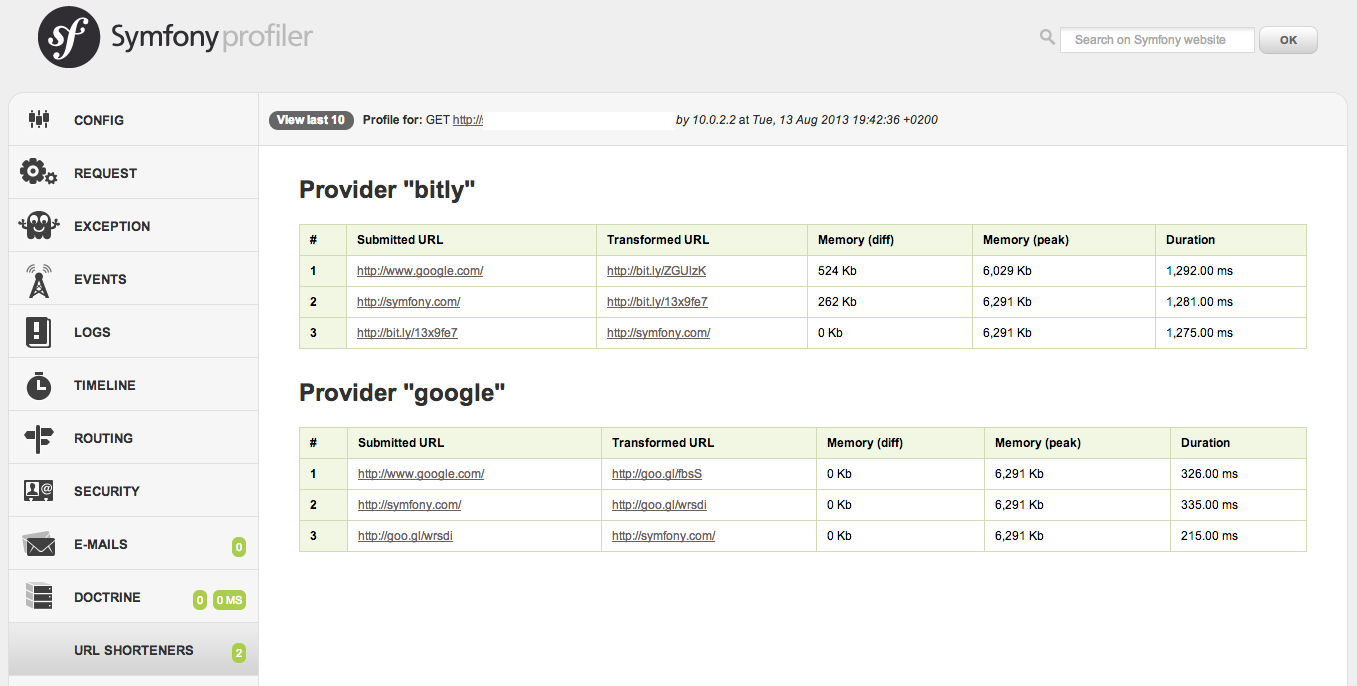Click the View last 10 button
Image resolution: width=1357 pixels, height=686 pixels.
pos(311,120)
